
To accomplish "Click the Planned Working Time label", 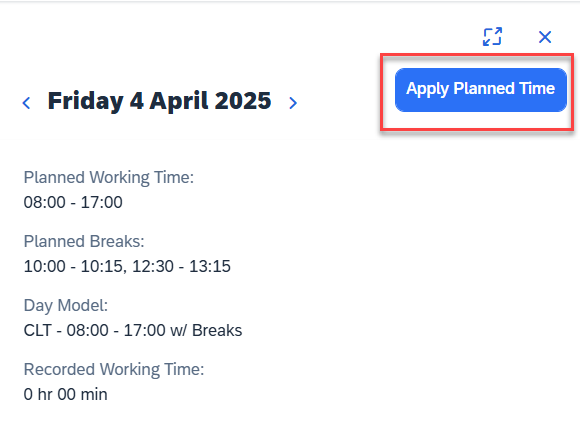I will (109, 177).
